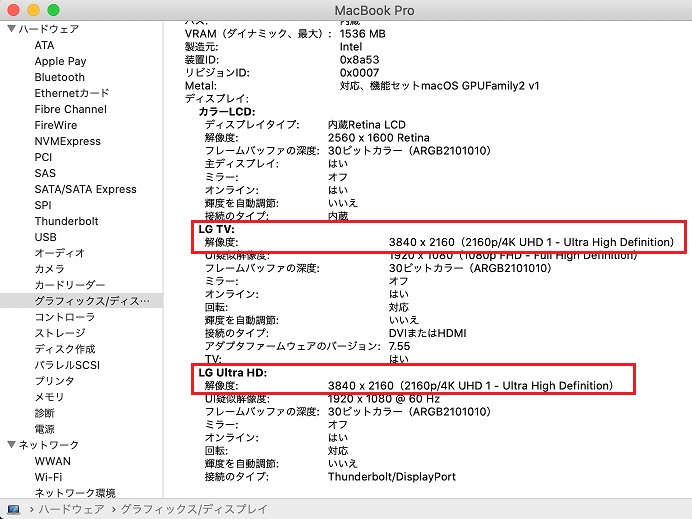Select Wi-Fi under ネットワーク
Screen dimensions: 692x519
48,477
